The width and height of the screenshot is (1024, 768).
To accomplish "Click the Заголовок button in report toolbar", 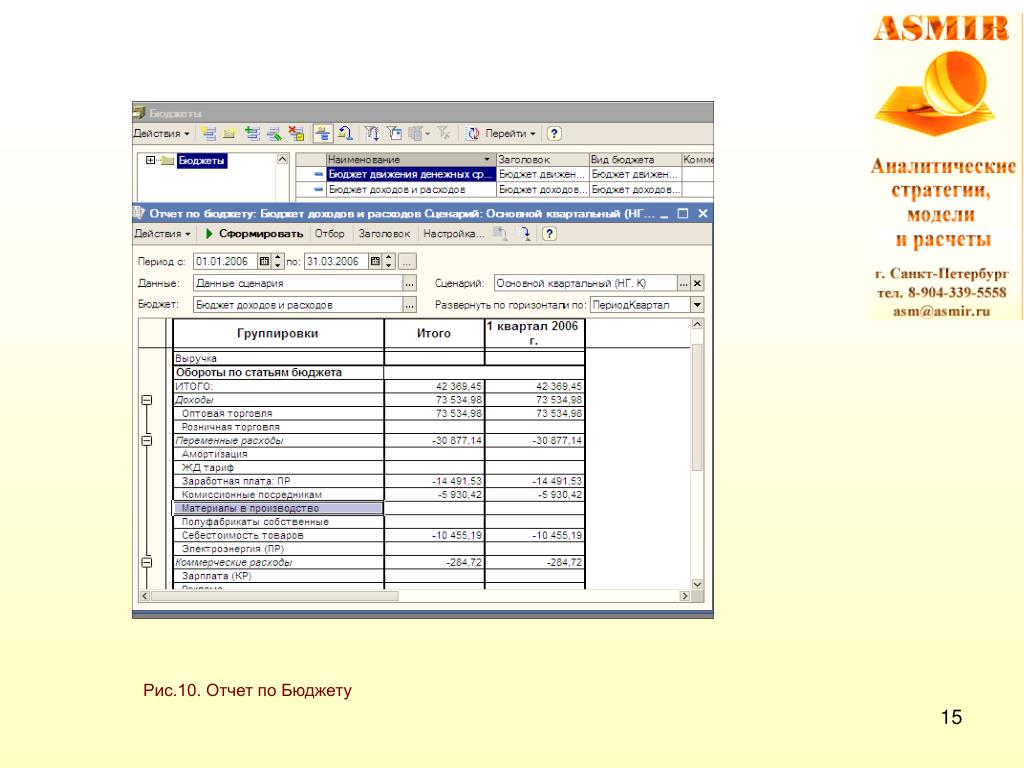I will coord(384,234).
